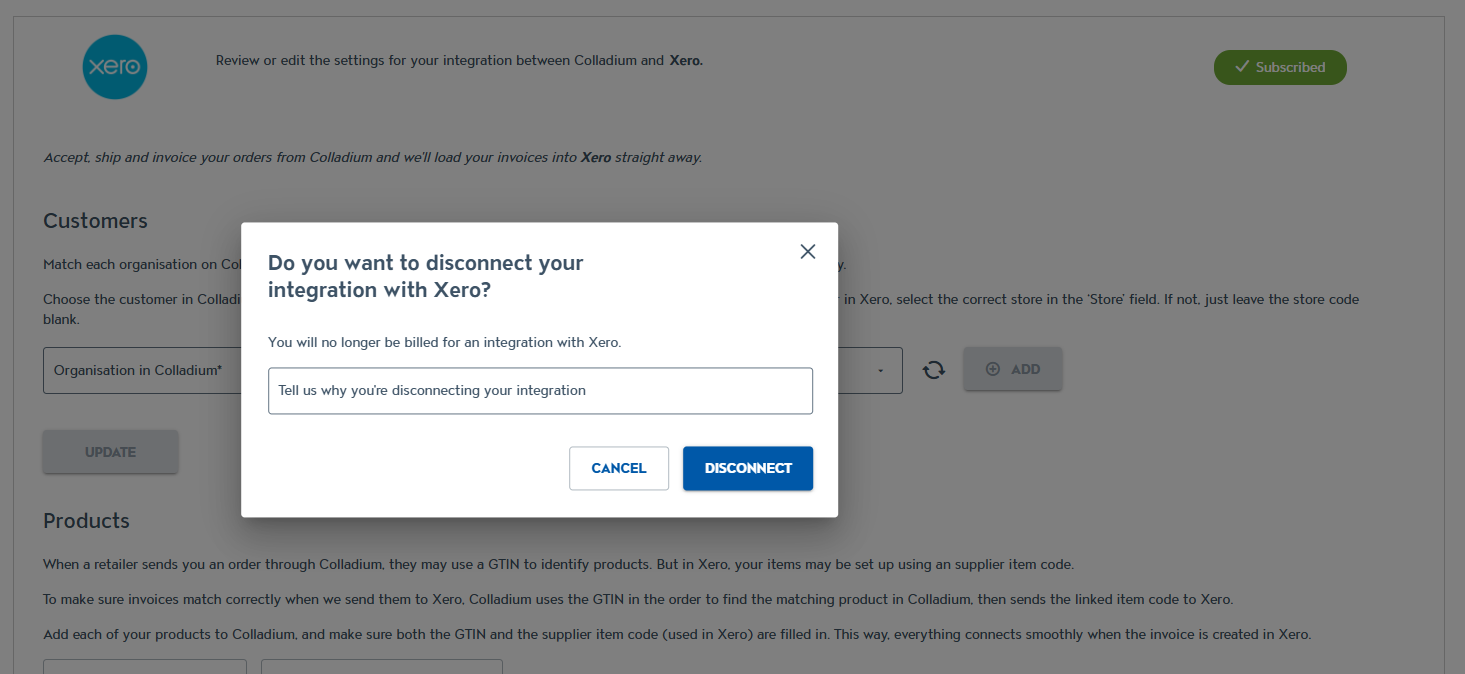Click the dropdown arrow left of refresh icon
Screen dimensions: 1465x674
880,371
